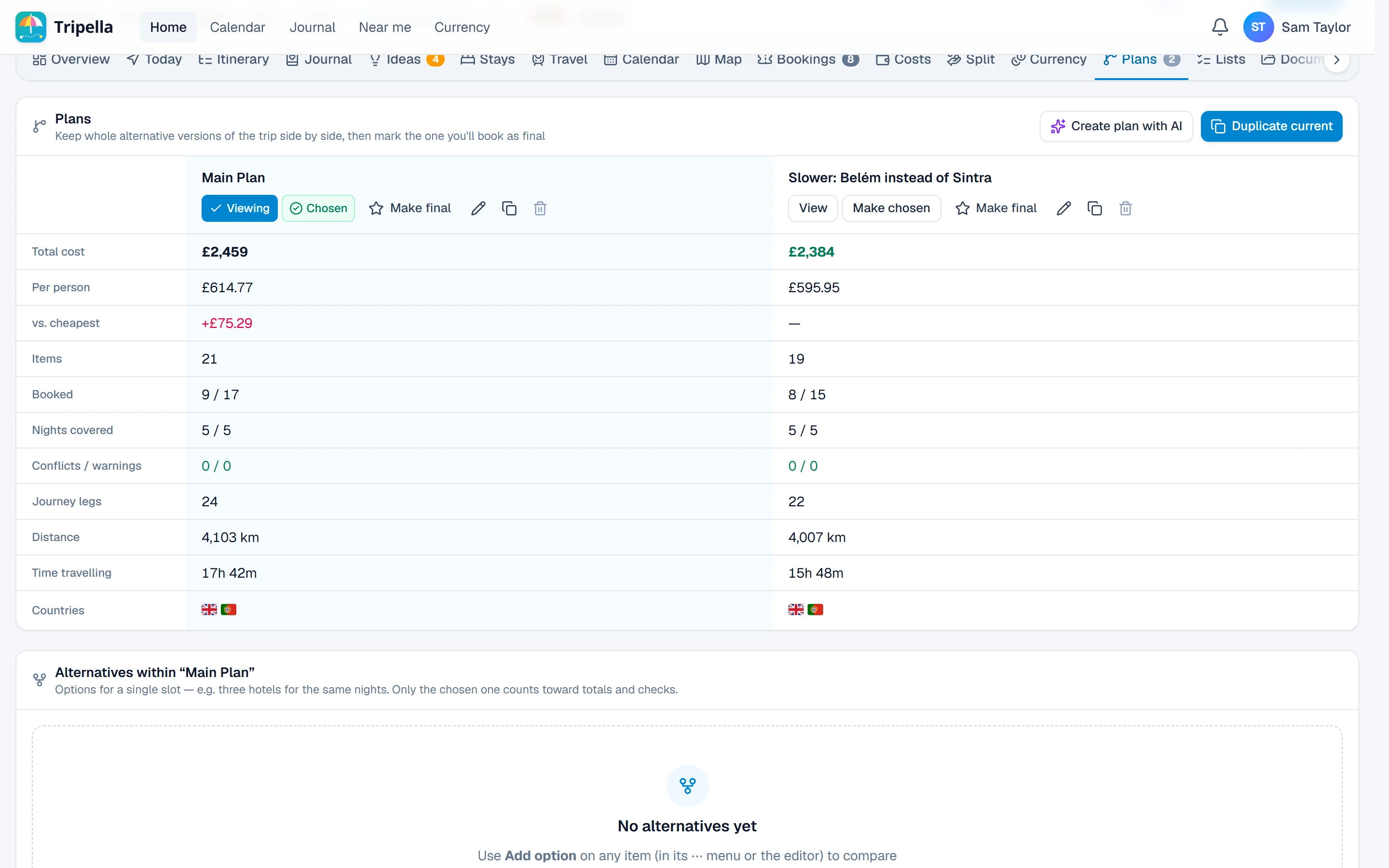Viewport: 1389px width, 868px height.
Task: Switch to the Map tab
Action: 719,60
